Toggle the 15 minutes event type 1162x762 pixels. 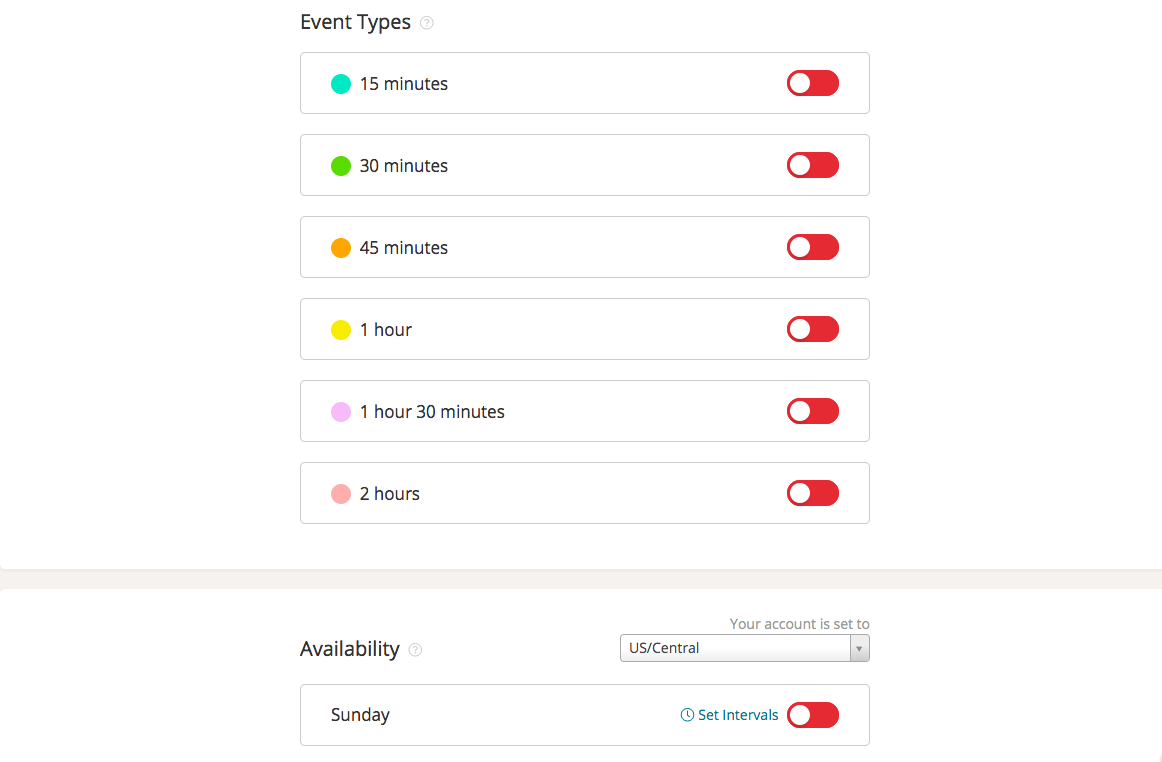tap(812, 83)
